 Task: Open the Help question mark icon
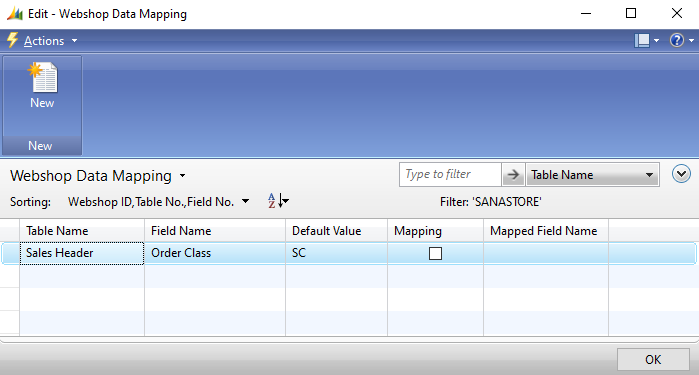676,41
